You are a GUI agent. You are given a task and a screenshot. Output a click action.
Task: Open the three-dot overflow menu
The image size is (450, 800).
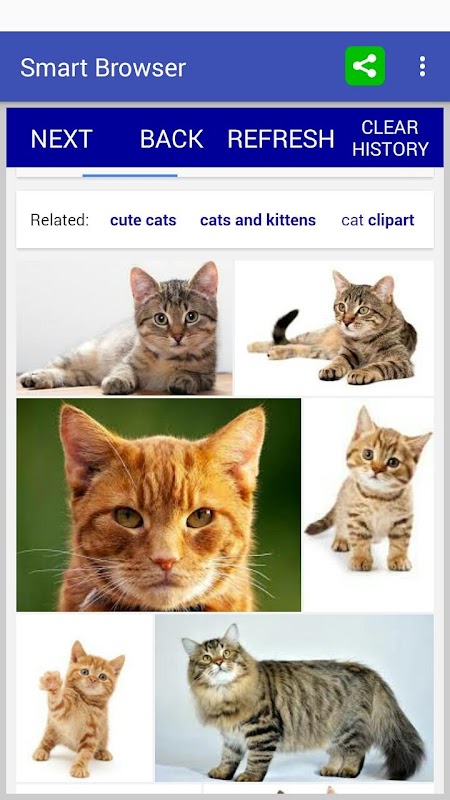pyautogui.click(x=422, y=67)
